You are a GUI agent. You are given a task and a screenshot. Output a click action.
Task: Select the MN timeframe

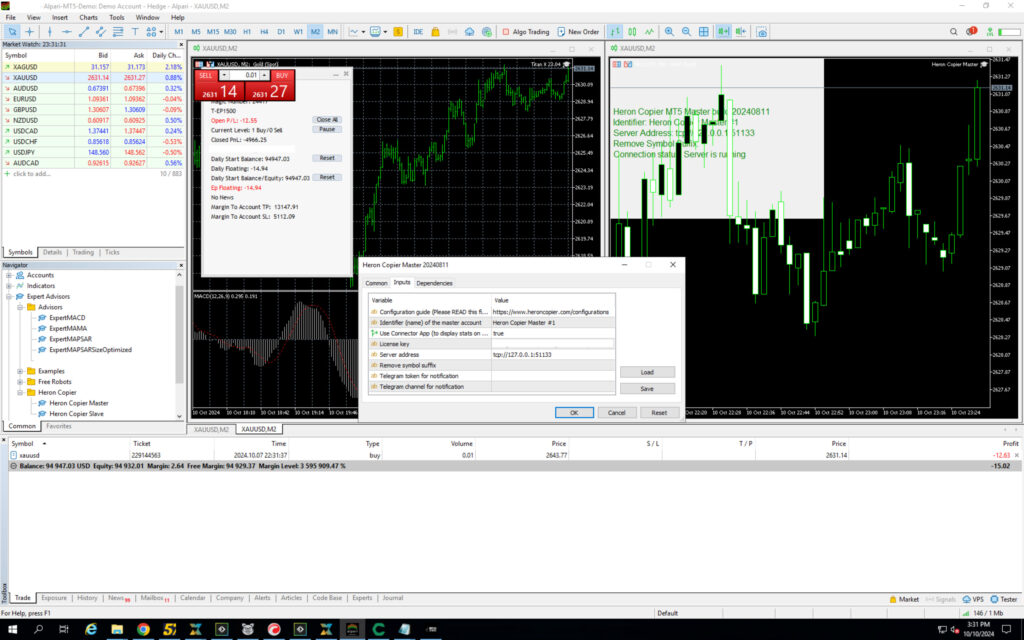332,31
